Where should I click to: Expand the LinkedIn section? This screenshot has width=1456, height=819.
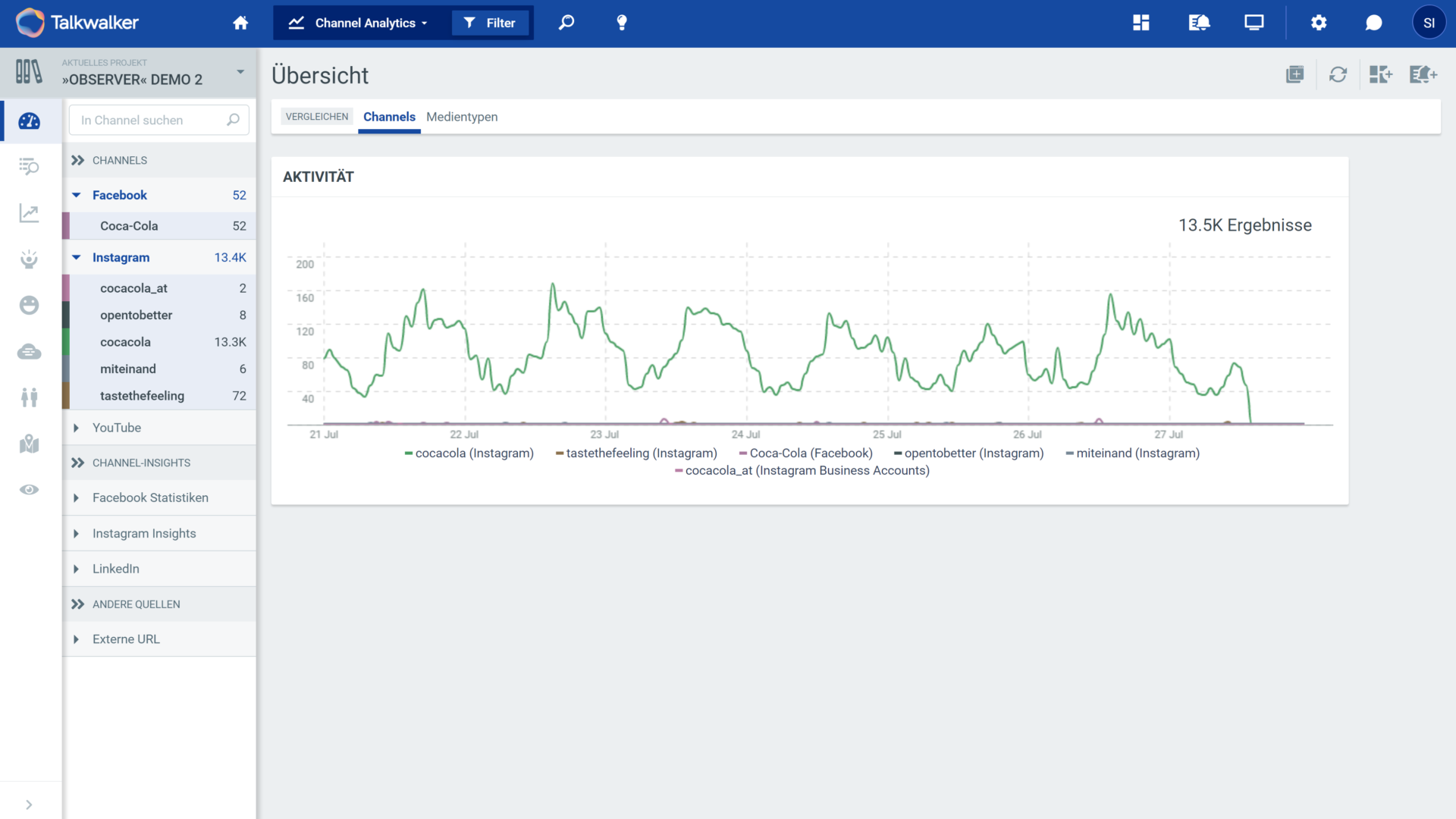pyautogui.click(x=77, y=569)
